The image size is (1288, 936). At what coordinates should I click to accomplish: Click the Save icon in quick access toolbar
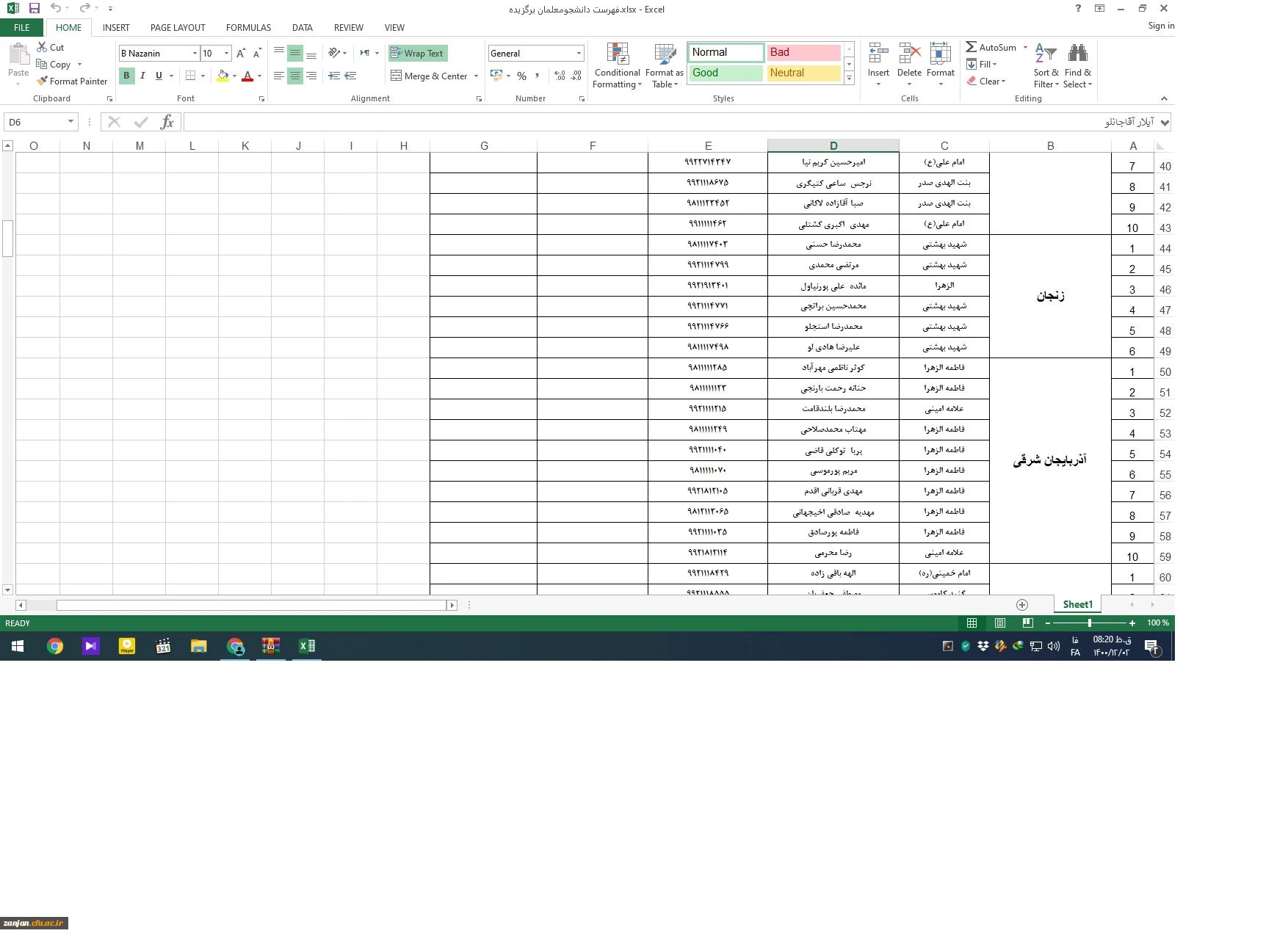point(34,9)
